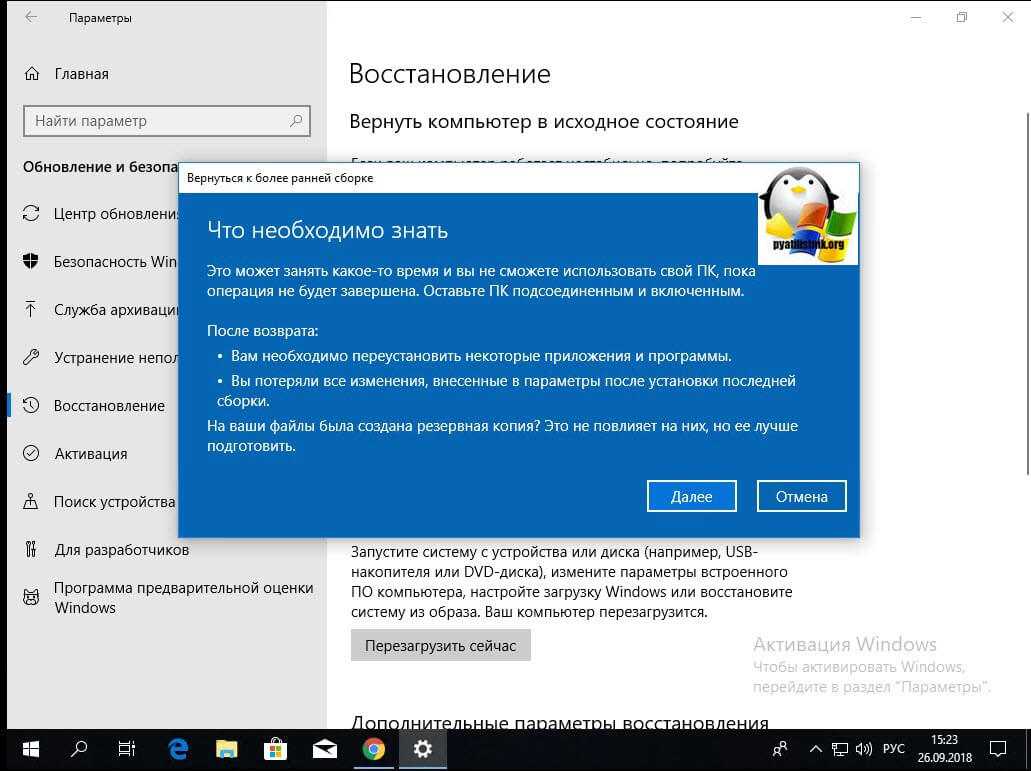Click Главная label in sidebar
Image resolution: width=1031 pixels, height=771 pixels.
coord(82,74)
